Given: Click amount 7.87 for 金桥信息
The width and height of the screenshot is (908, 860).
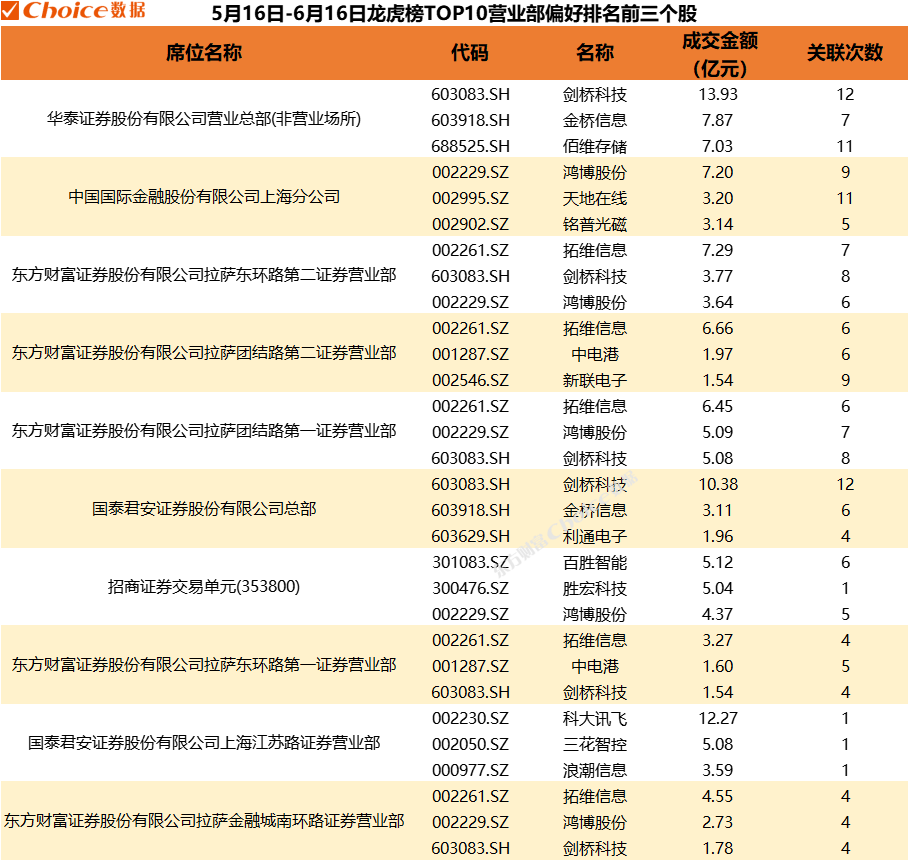Looking at the screenshot, I should (718, 120).
